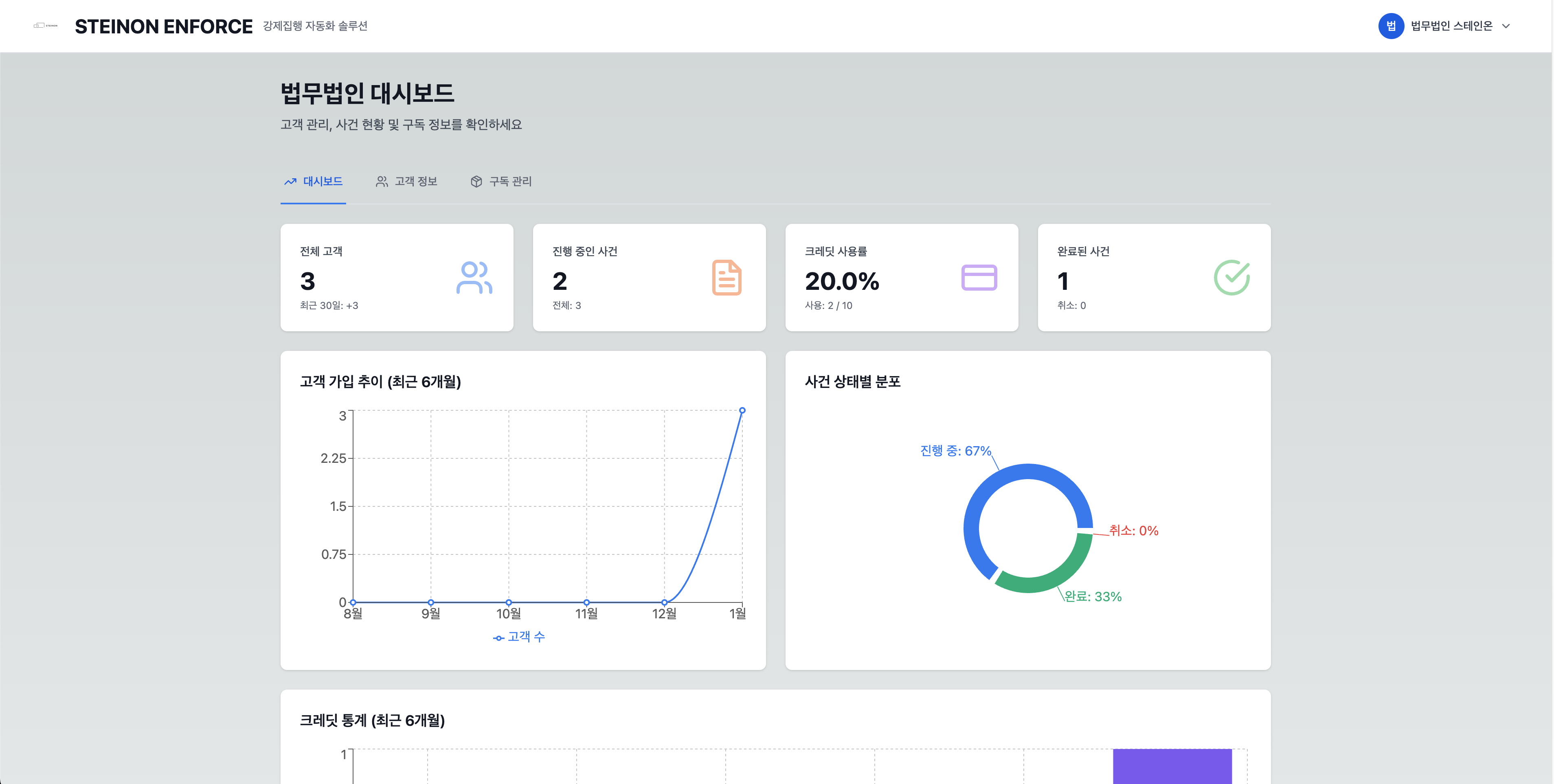Expand the account dropdown next to 법무법인 스테인온
Screen dimensions: 1554x784
(1506, 26)
